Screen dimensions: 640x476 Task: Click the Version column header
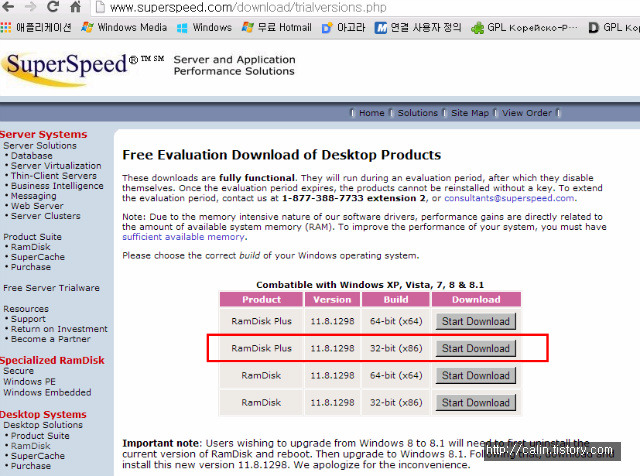(332, 299)
